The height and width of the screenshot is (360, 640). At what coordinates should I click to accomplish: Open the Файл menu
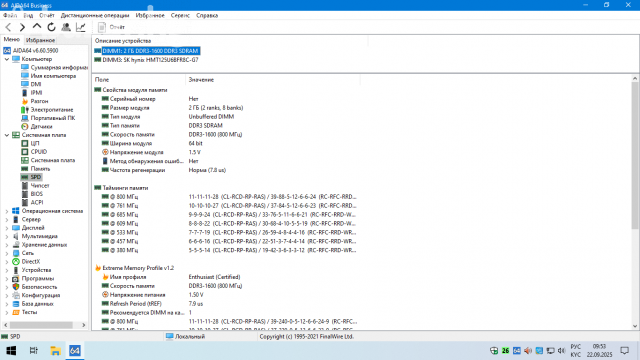[10, 16]
